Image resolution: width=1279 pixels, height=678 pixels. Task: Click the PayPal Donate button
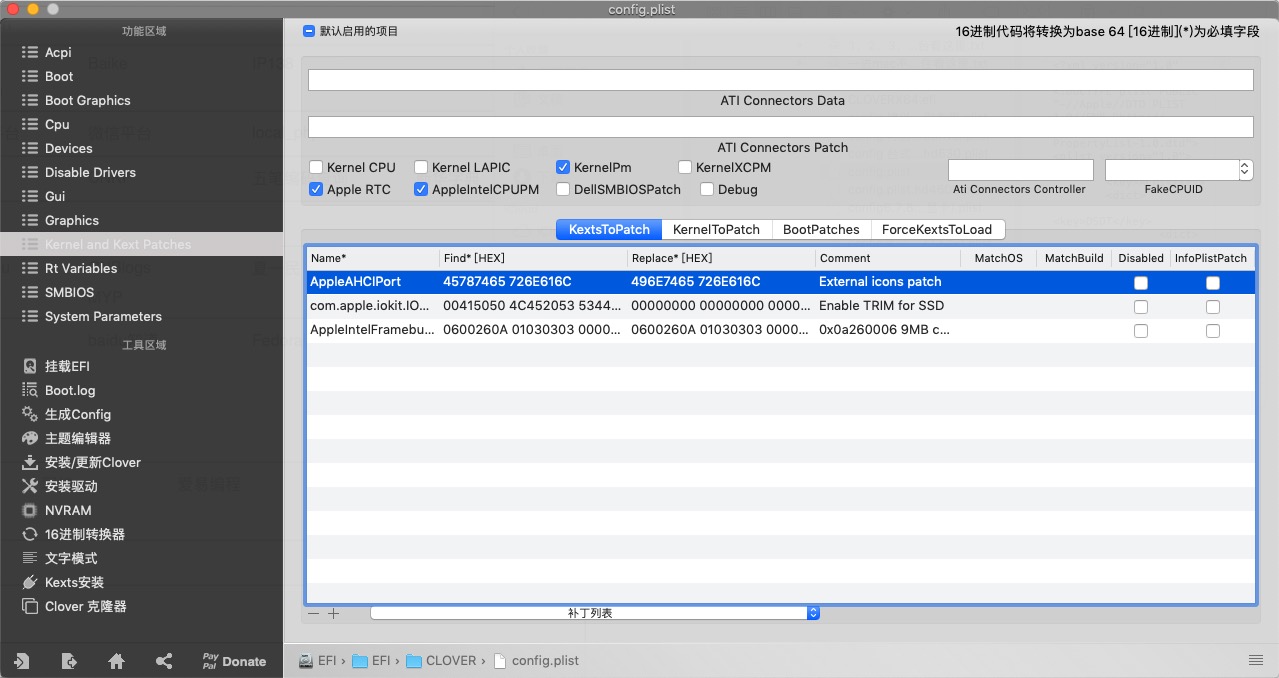coord(234,661)
